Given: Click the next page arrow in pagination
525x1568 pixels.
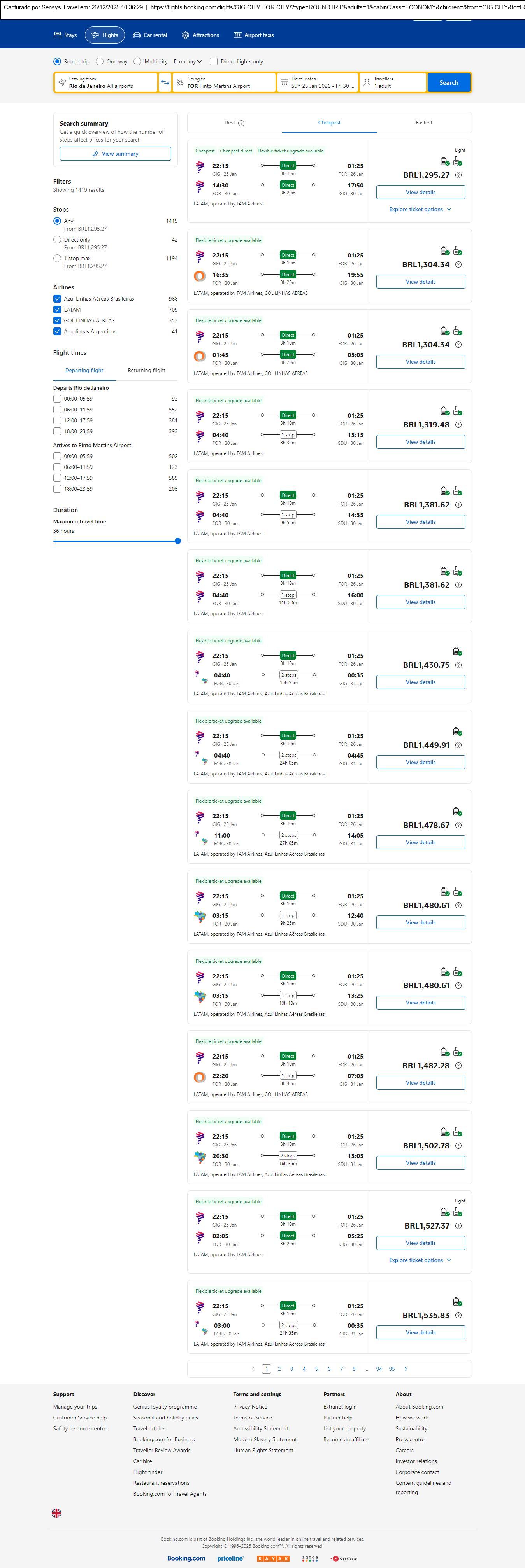Looking at the screenshot, I should (406, 1368).
